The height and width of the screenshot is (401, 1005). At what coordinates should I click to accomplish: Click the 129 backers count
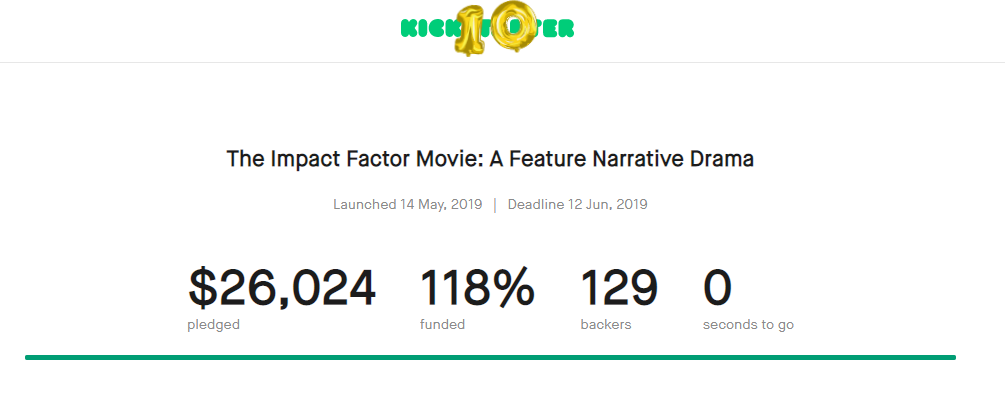[619, 288]
